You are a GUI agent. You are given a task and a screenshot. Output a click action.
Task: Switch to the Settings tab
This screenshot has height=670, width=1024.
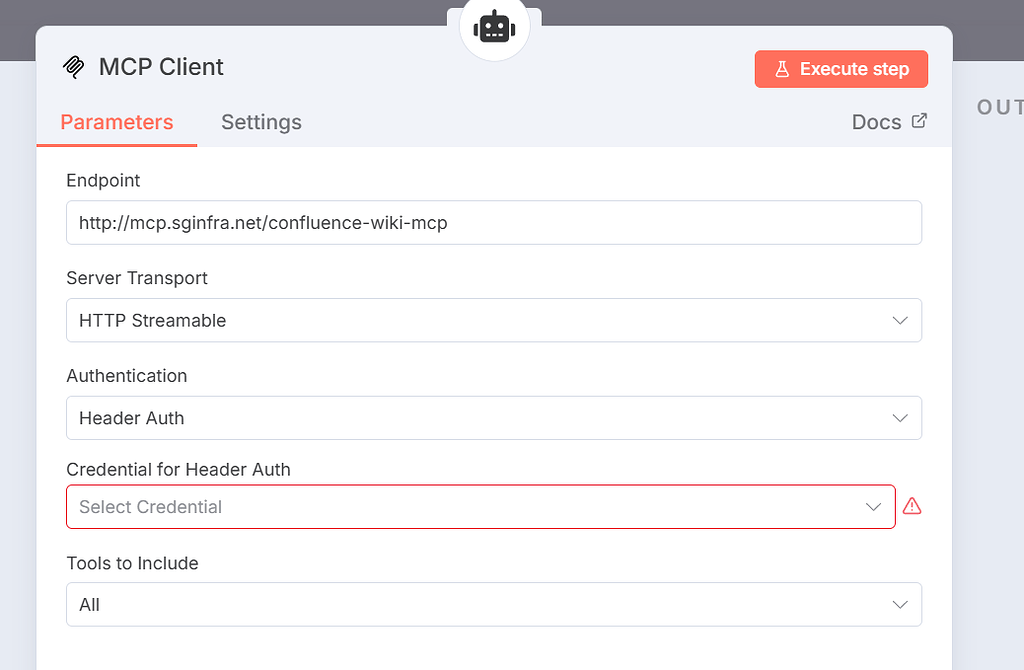click(261, 121)
